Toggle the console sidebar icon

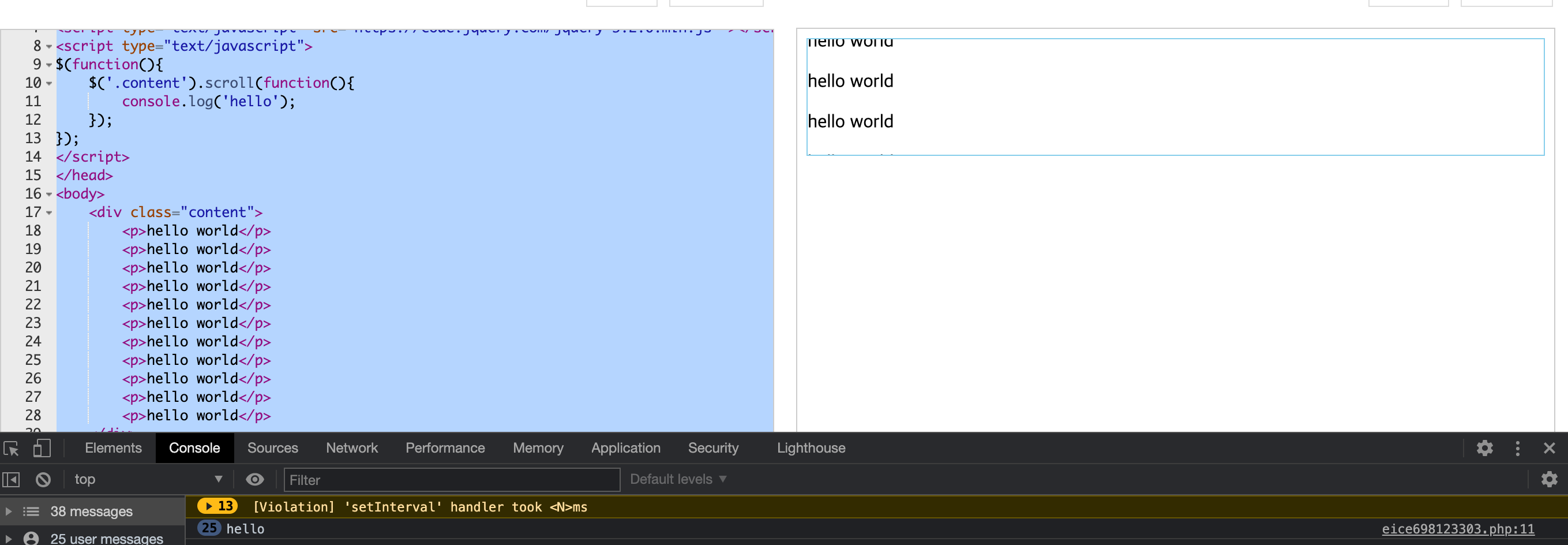pos(11,479)
